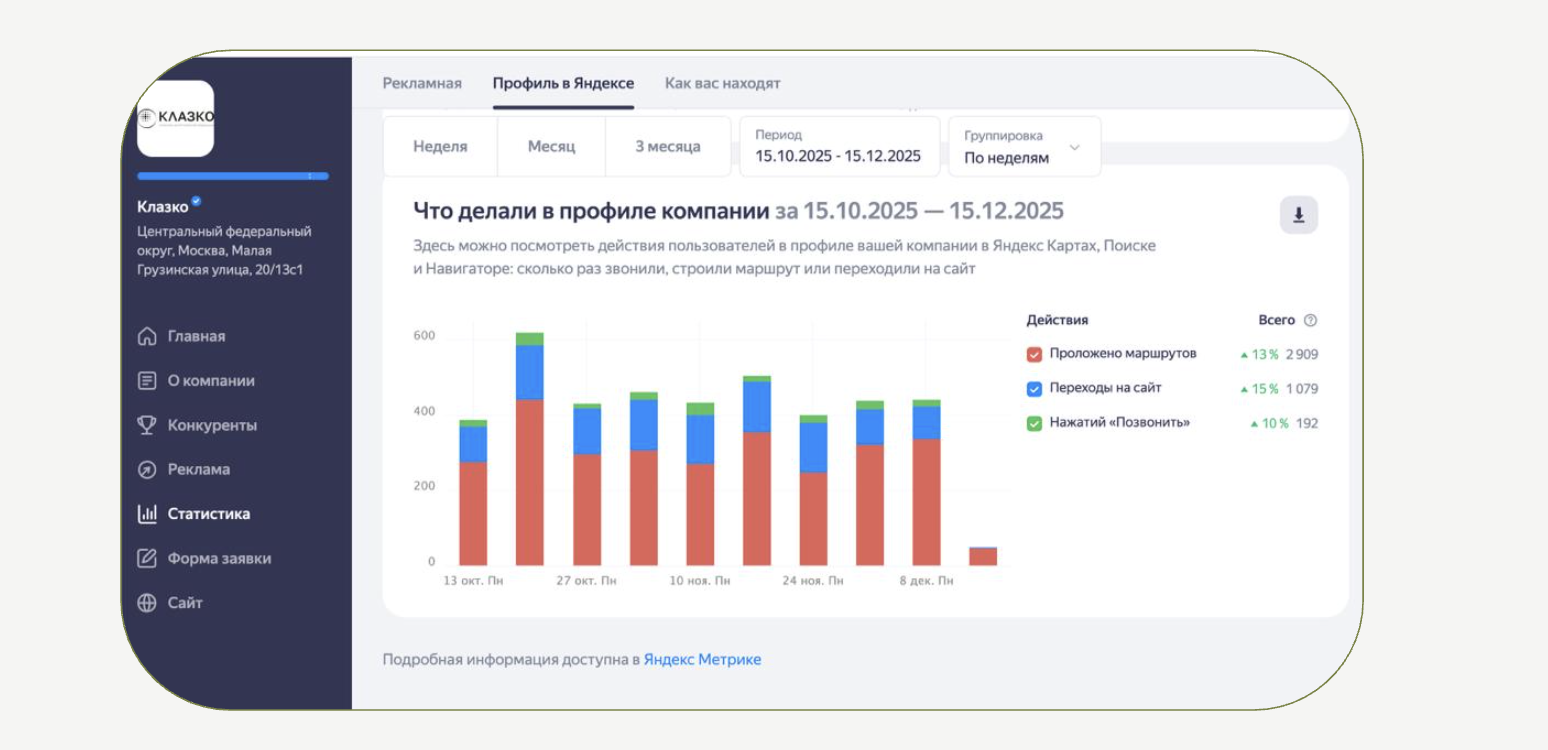Click the edit icon beside Форма заявки
The width and height of the screenshot is (1548, 750).
coord(147,558)
